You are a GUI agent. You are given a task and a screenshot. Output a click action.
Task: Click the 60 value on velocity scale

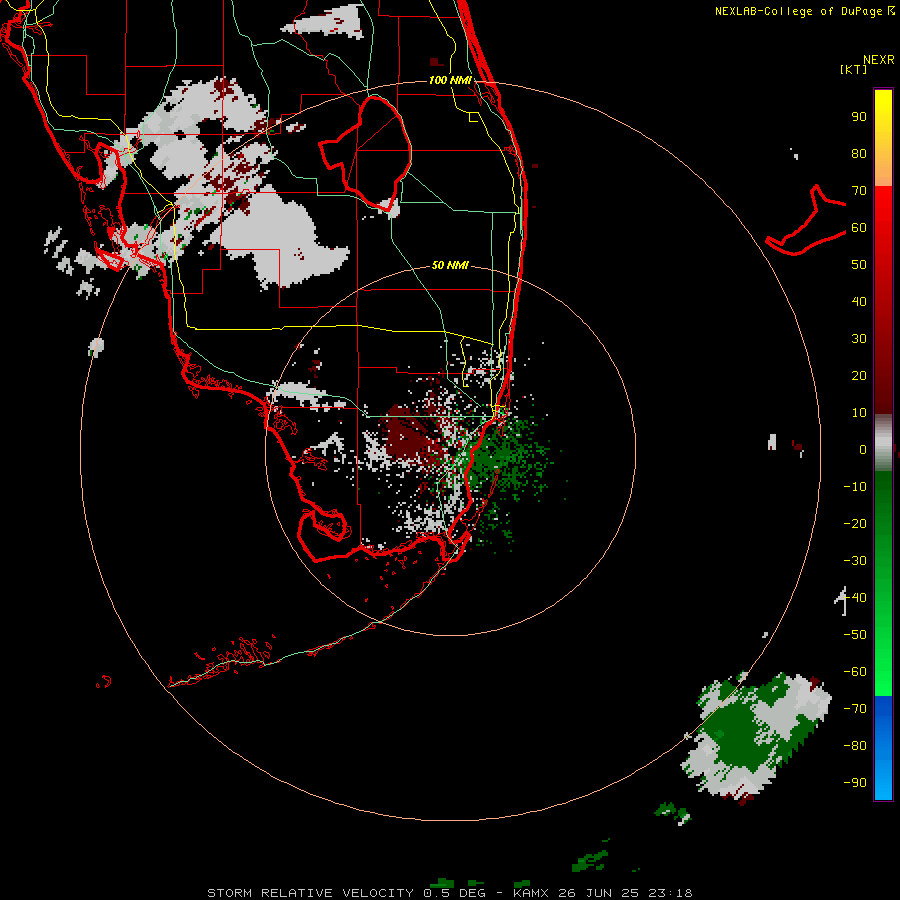click(859, 228)
